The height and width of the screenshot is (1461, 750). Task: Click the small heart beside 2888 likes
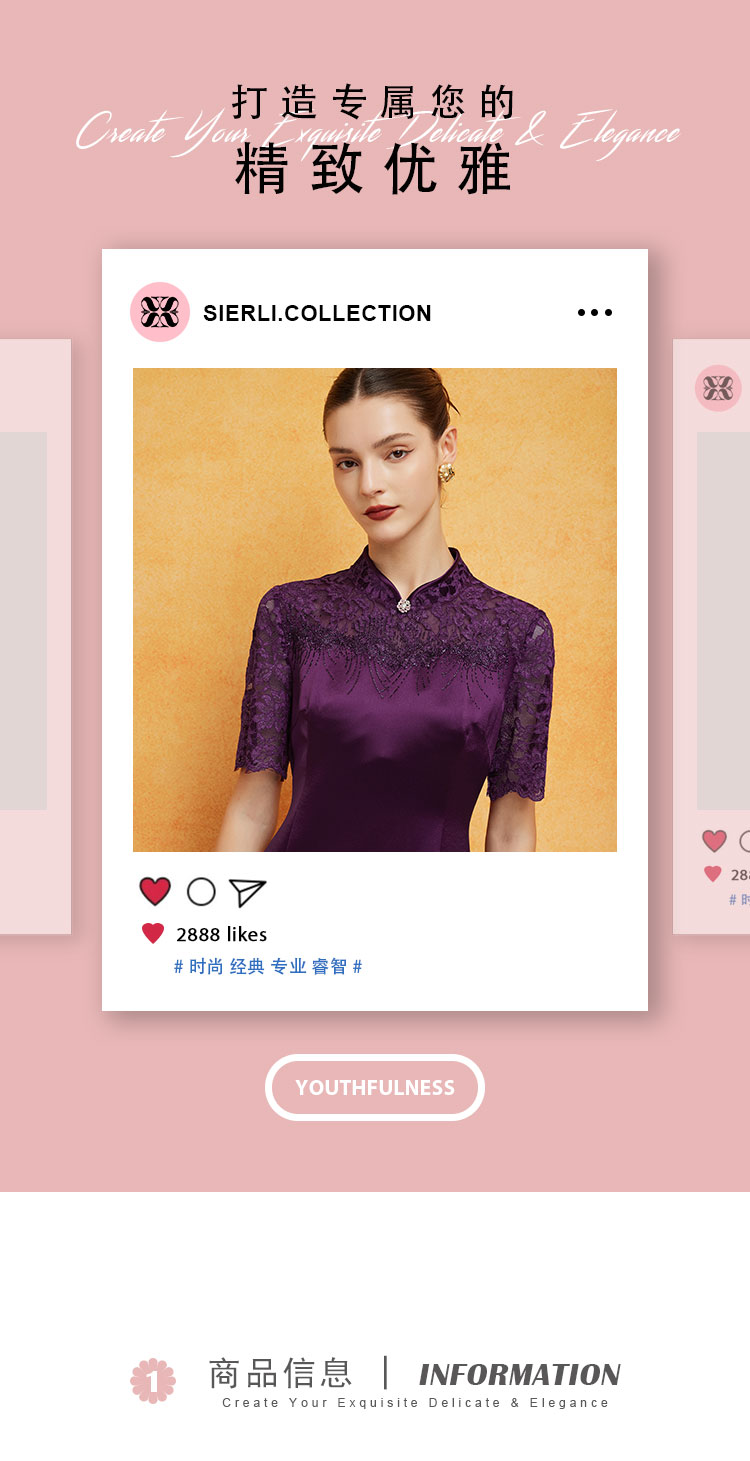[153, 934]
